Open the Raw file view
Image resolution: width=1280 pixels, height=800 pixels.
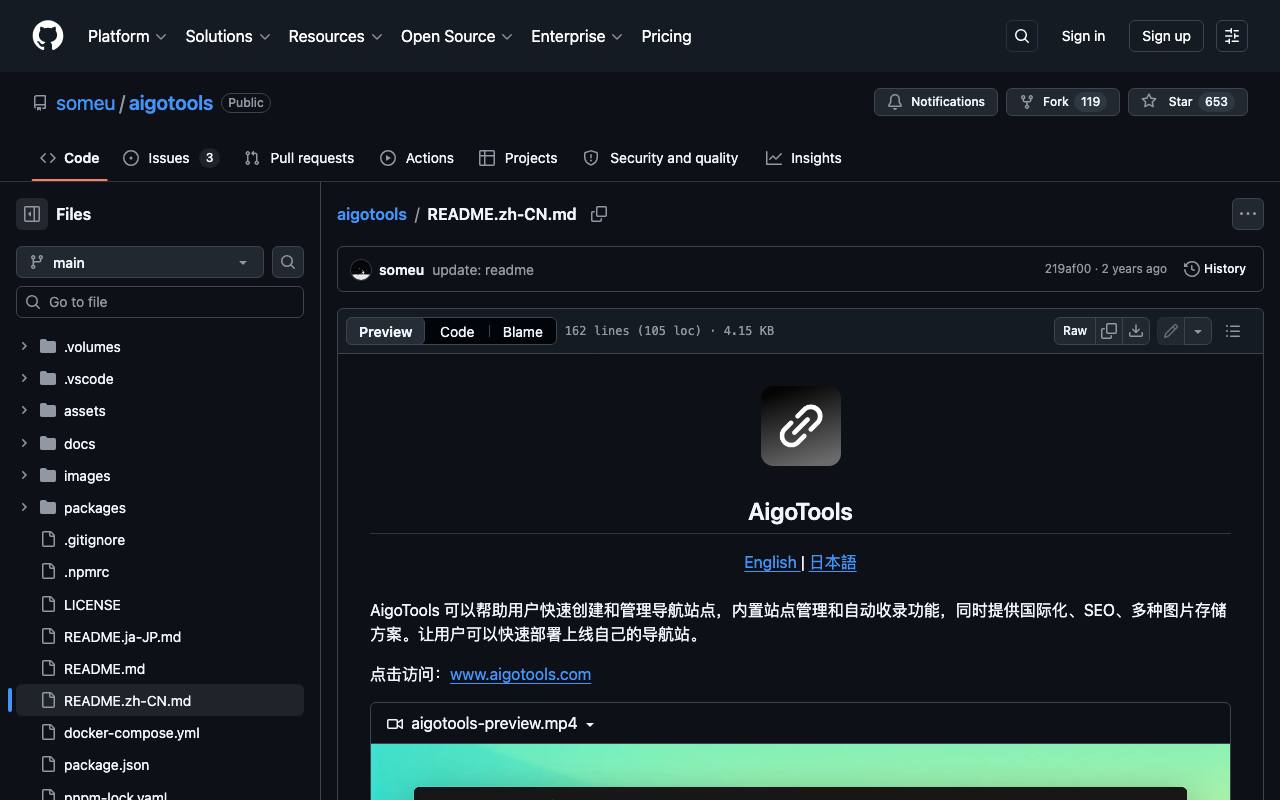pos(1075,331)
